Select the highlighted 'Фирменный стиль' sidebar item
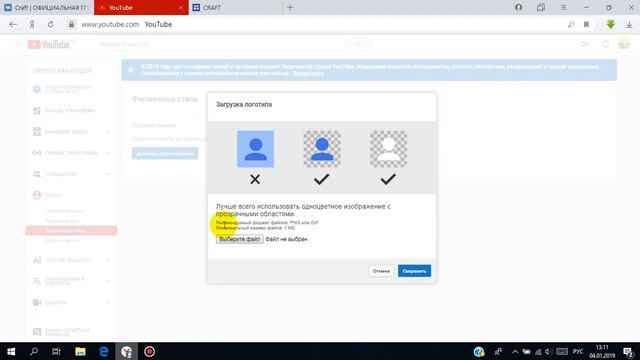 click(71, 231)
